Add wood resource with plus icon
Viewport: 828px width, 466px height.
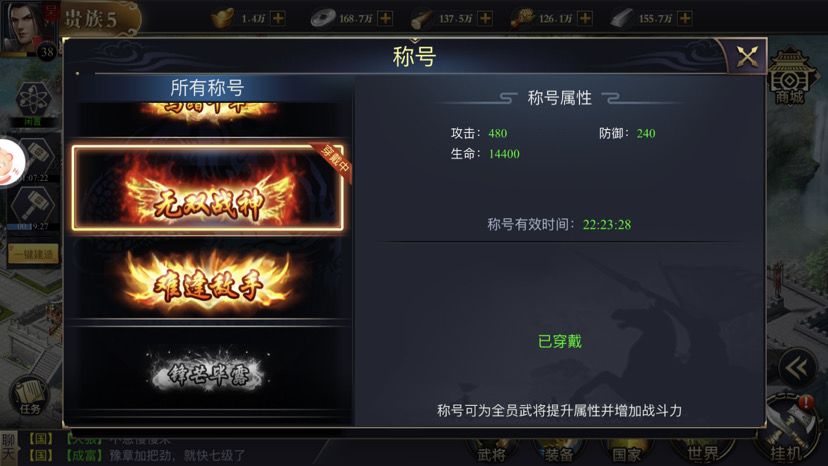click(485, 18)
